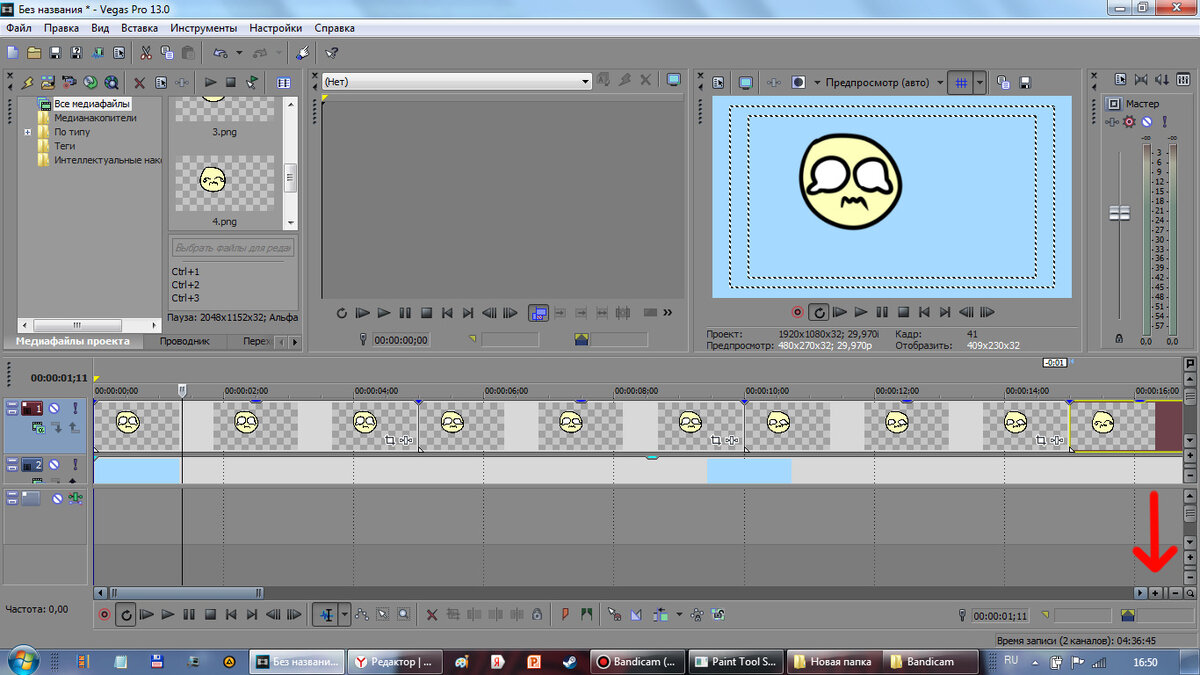Solo video track 1 with the exclamation icon

(73, 408)
